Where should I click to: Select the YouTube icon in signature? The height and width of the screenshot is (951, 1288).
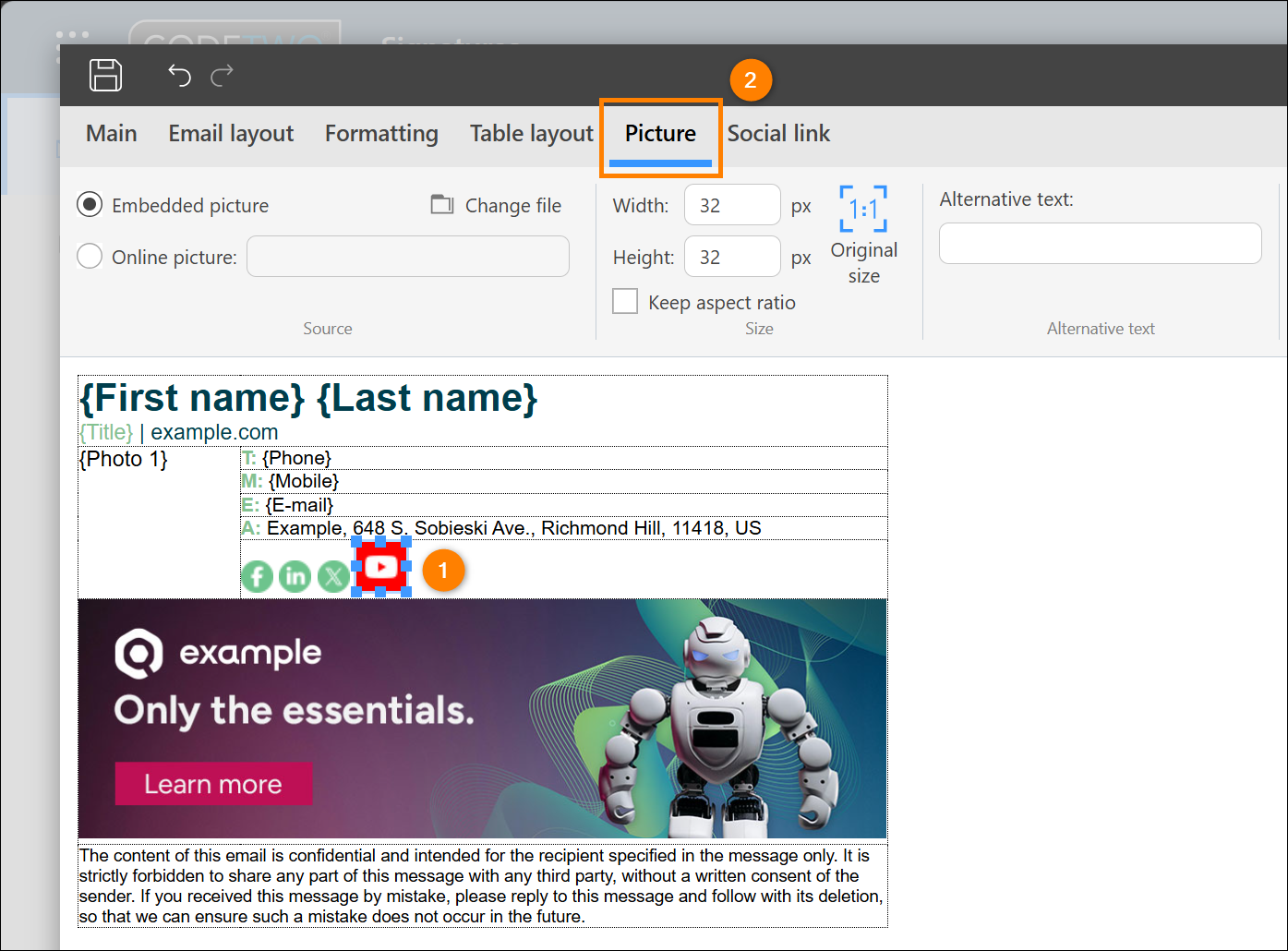(381, 567)
